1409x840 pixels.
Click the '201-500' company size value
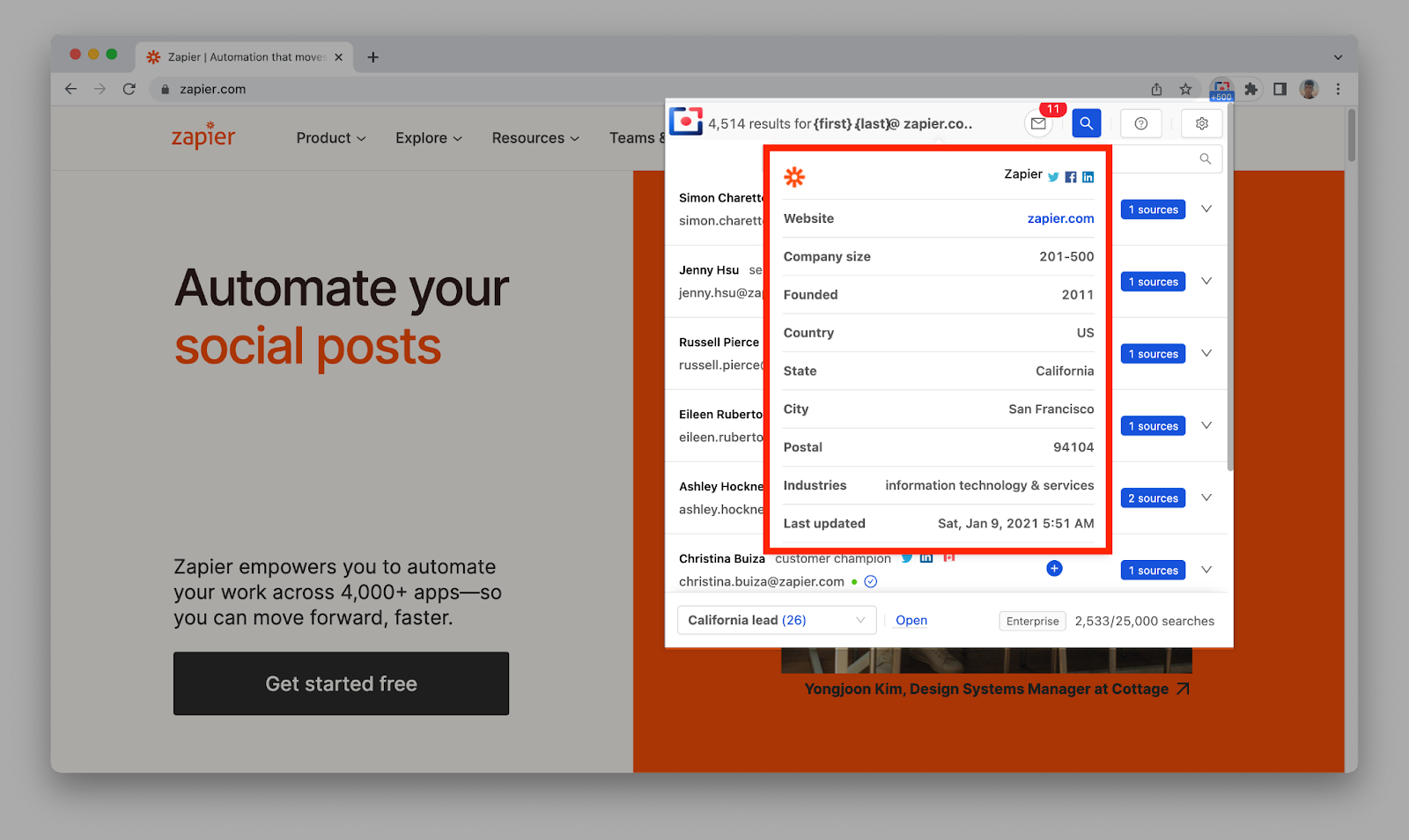1066,256
